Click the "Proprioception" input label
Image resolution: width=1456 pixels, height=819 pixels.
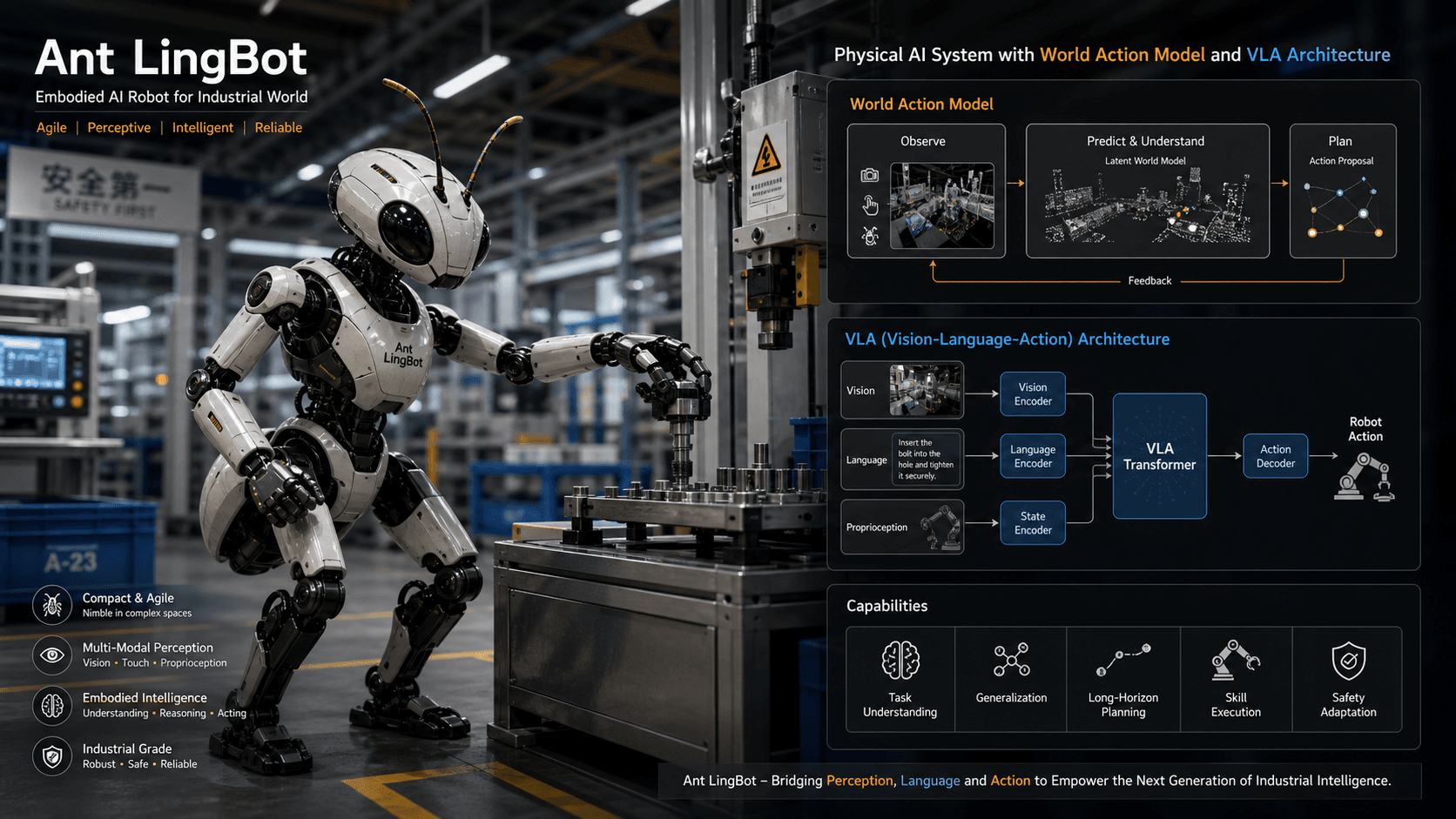[877, 527]
